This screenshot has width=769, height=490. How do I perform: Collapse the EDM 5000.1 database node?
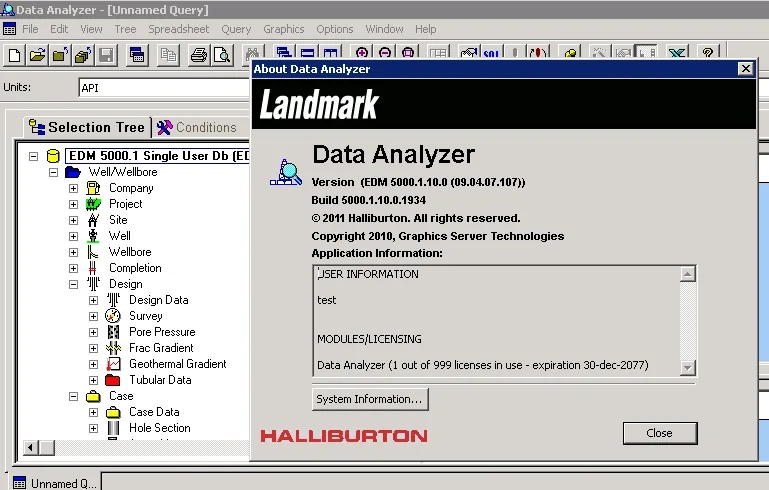(33, 156)
